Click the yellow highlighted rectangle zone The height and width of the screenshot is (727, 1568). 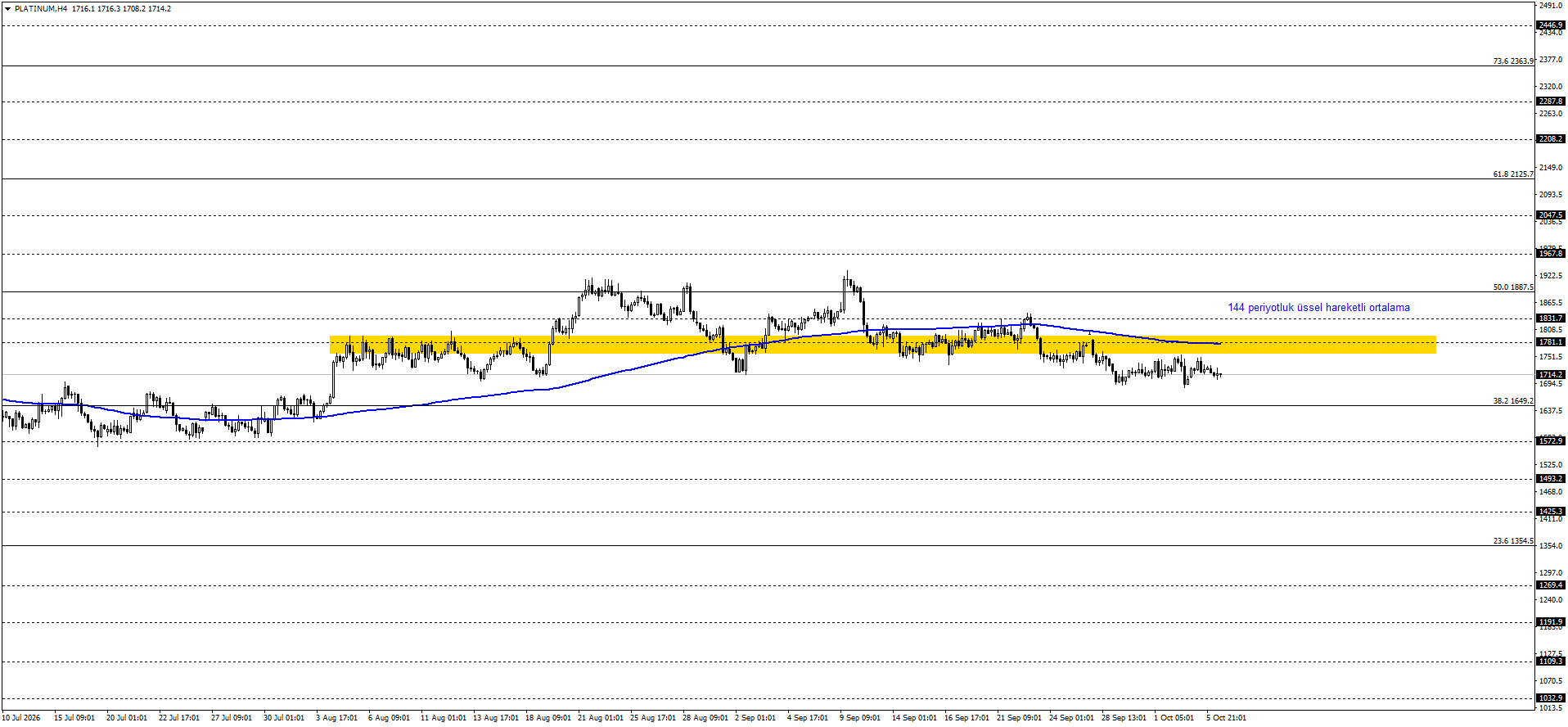[x=882, y=344]
